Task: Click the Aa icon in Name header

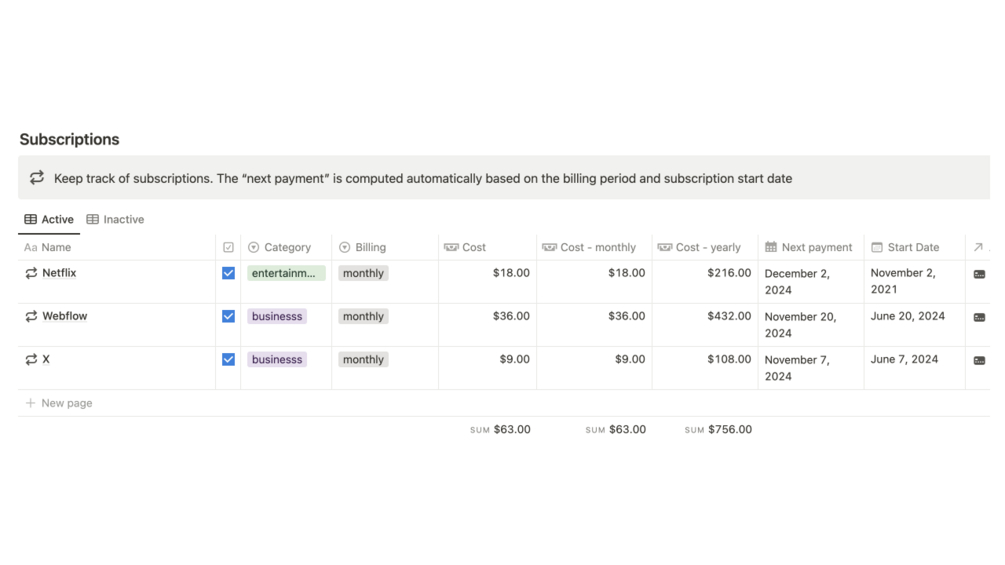Action: 30,247
